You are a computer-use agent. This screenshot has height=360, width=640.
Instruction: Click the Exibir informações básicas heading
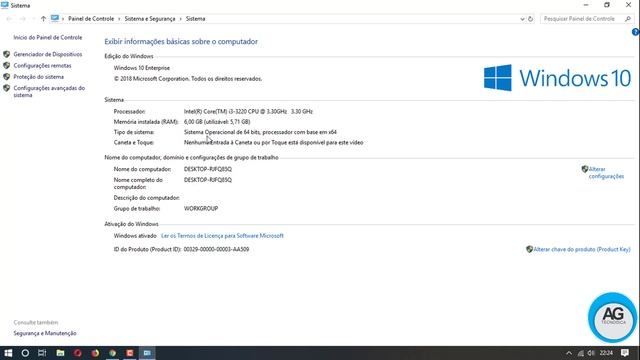(181, 42)
